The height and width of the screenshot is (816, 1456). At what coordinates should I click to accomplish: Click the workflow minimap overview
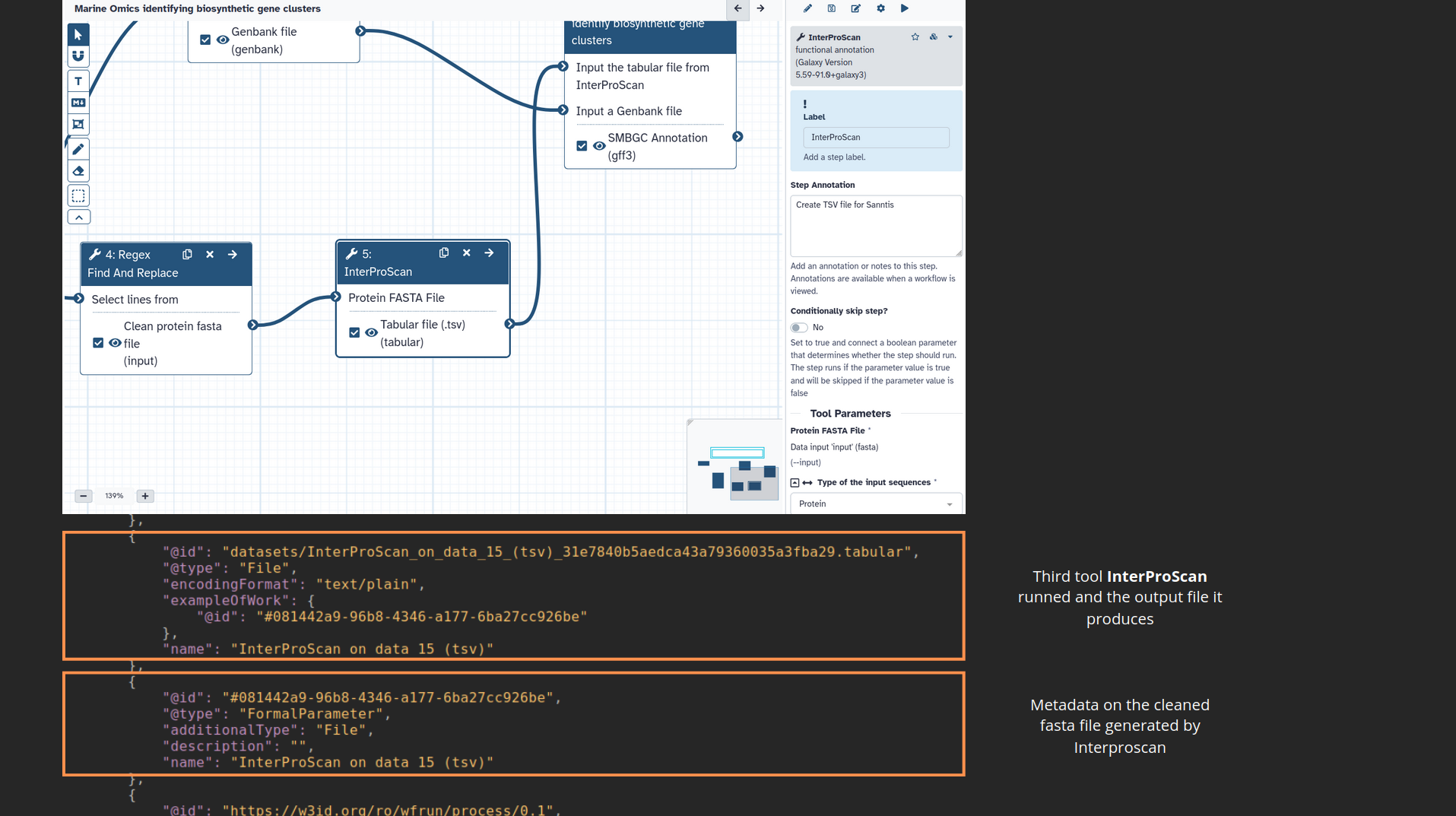point(735,467)
